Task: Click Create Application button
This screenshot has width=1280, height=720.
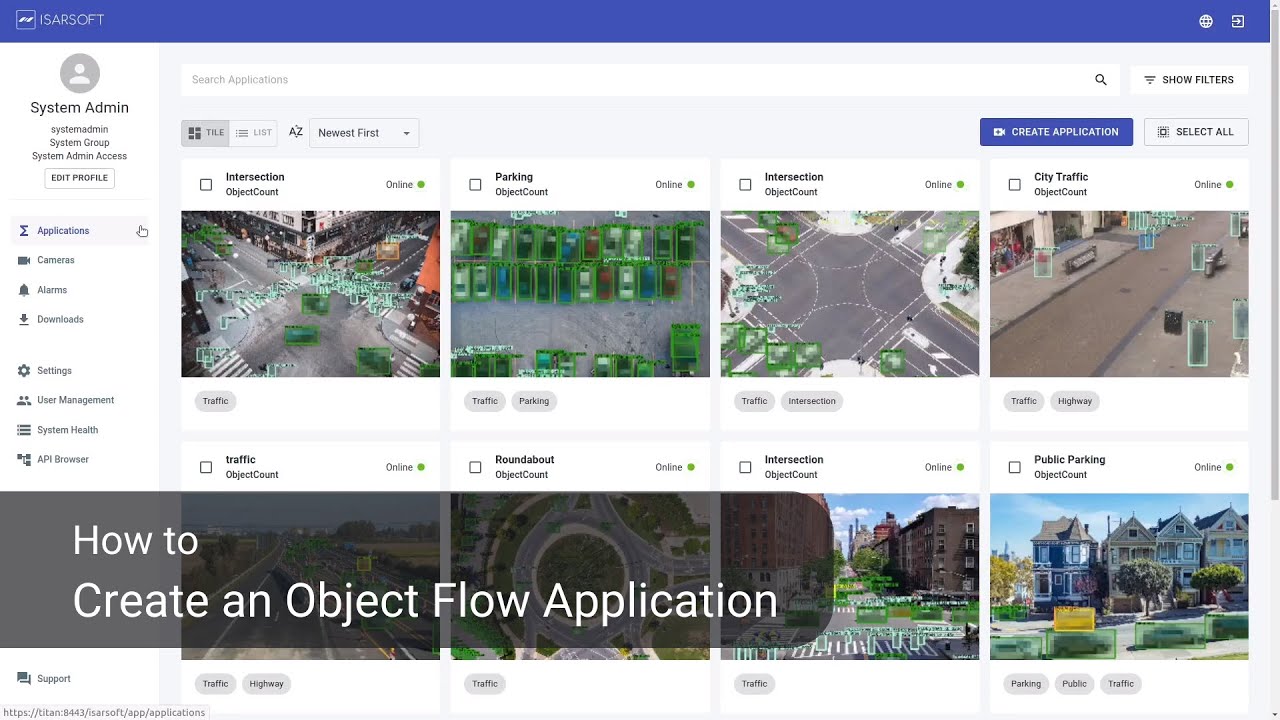Action: point(1056,132)
